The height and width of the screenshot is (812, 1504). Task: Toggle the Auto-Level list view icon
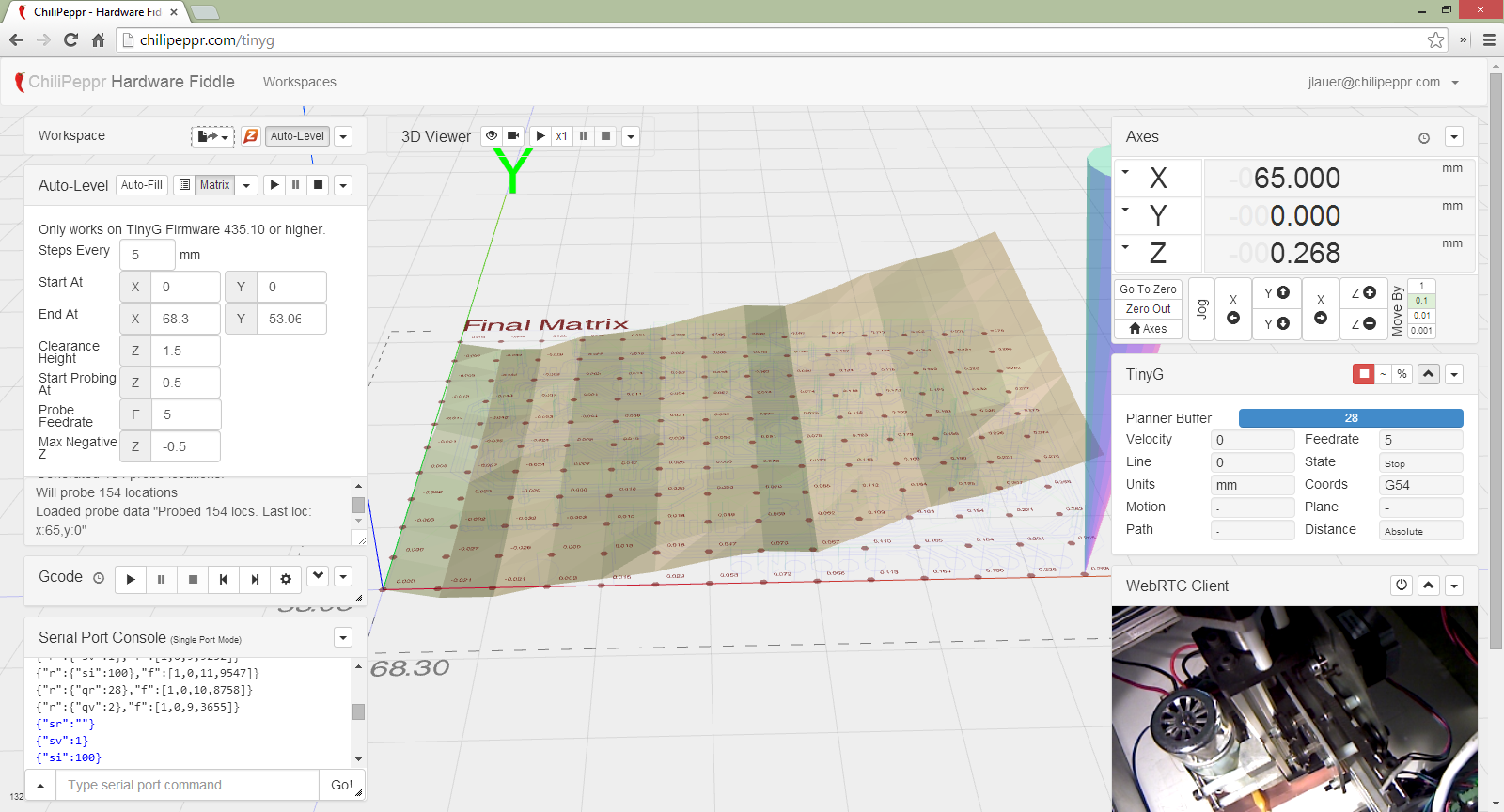(x=185, y=185)
